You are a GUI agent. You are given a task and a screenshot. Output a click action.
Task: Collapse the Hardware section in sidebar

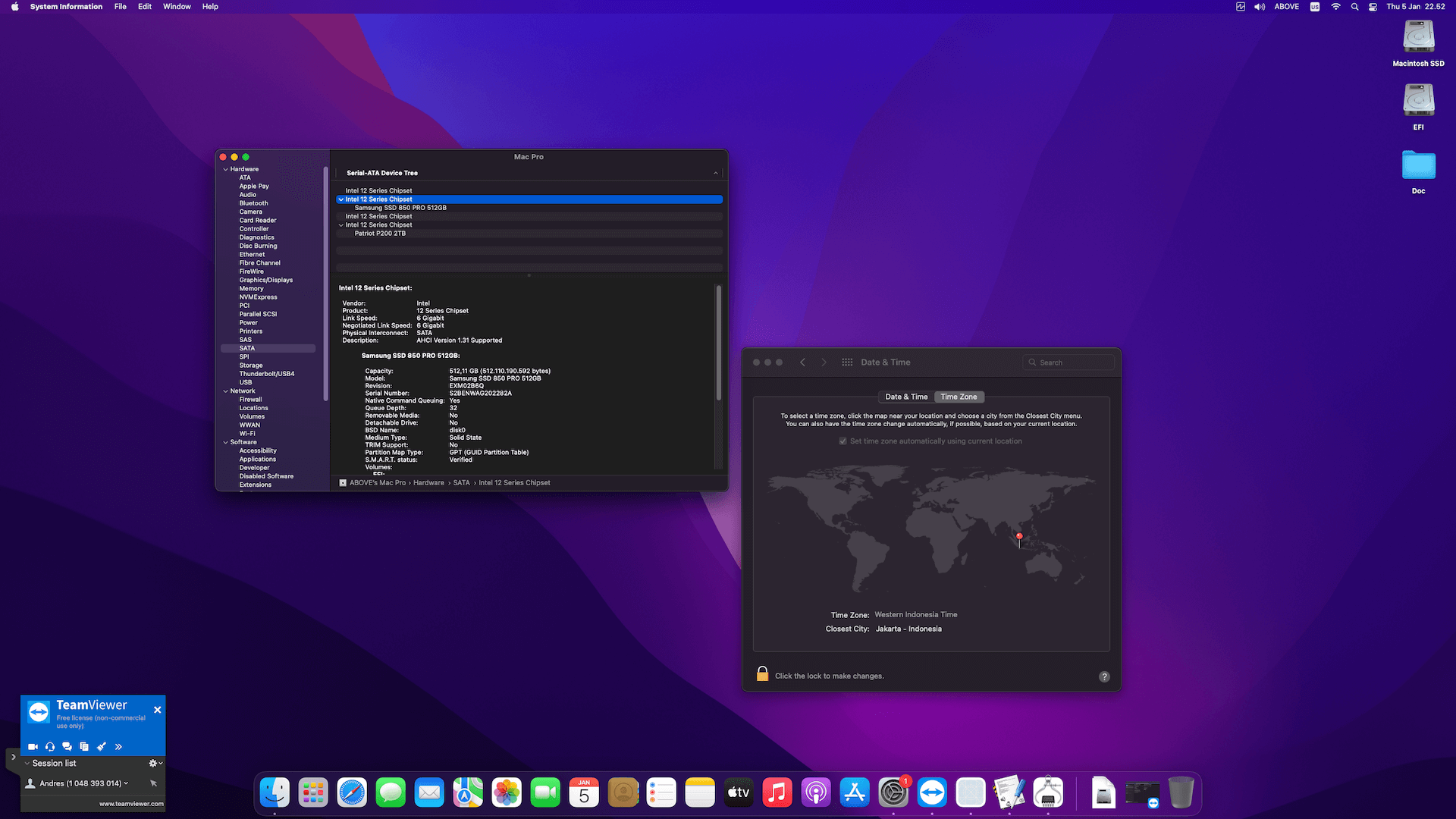[x=225, y=170]
